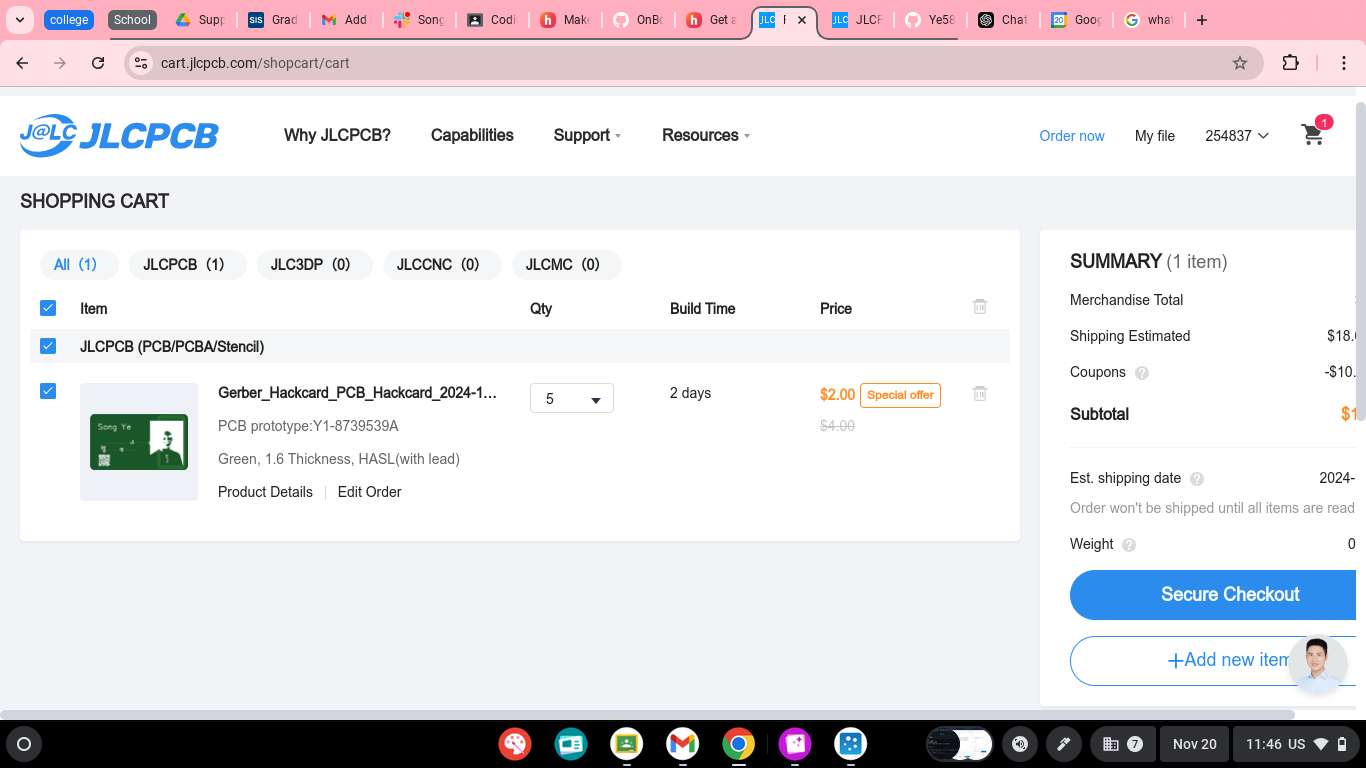1366x768 pixels.
Task: Click the Hackcard PCB thumbnail image
Action: click(139, 442)
